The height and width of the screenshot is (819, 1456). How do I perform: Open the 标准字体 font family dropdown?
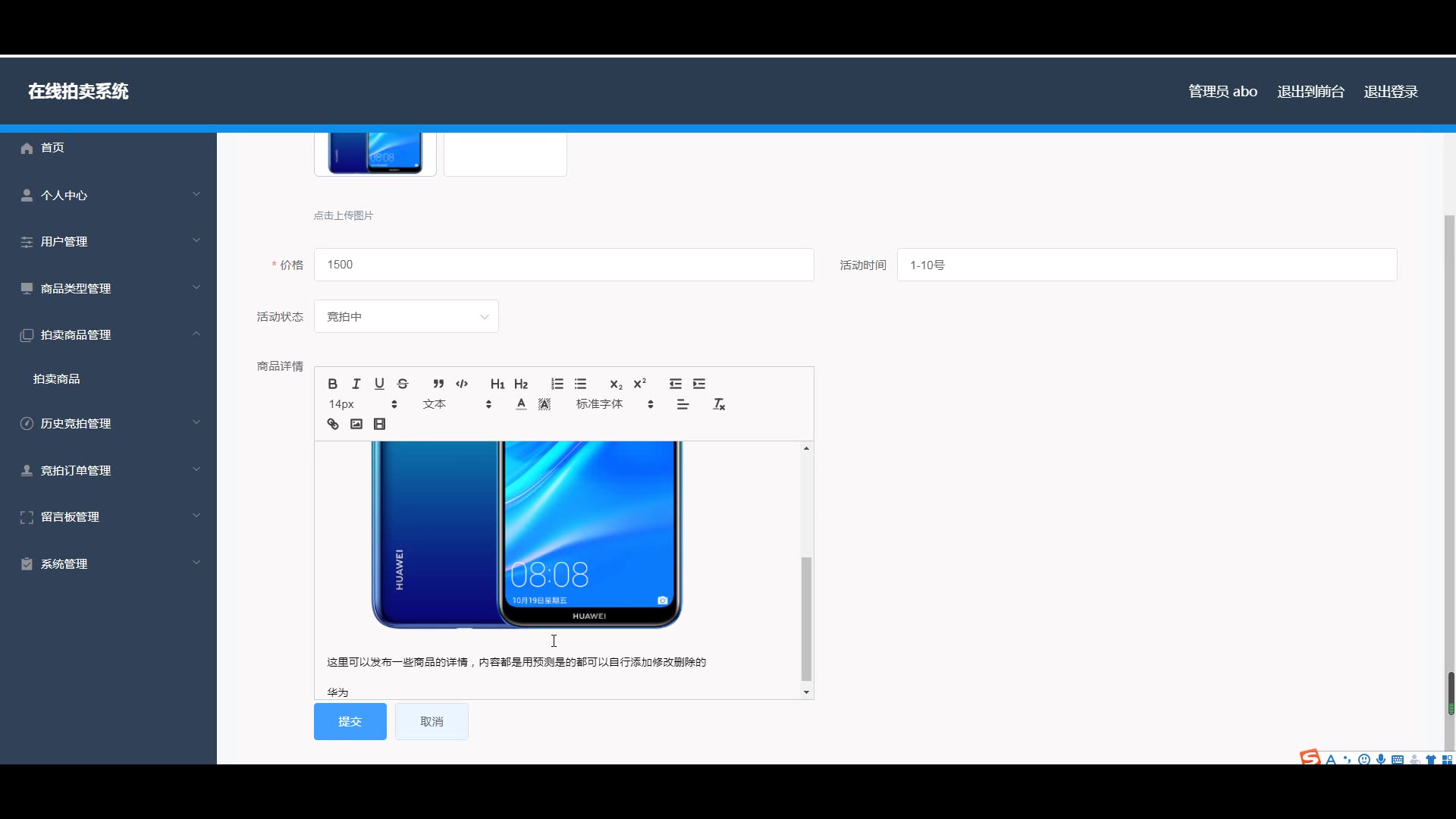tap(614, 404)
